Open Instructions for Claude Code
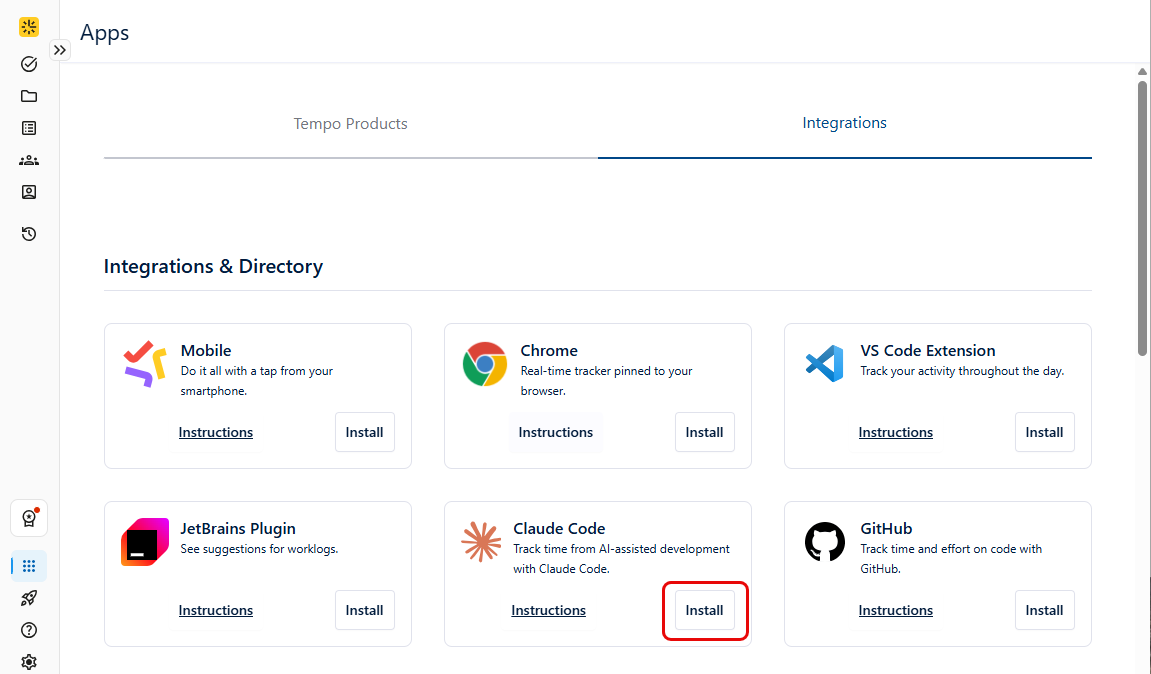The height and width of the screenshot is (674, 1151). [548, 610]
